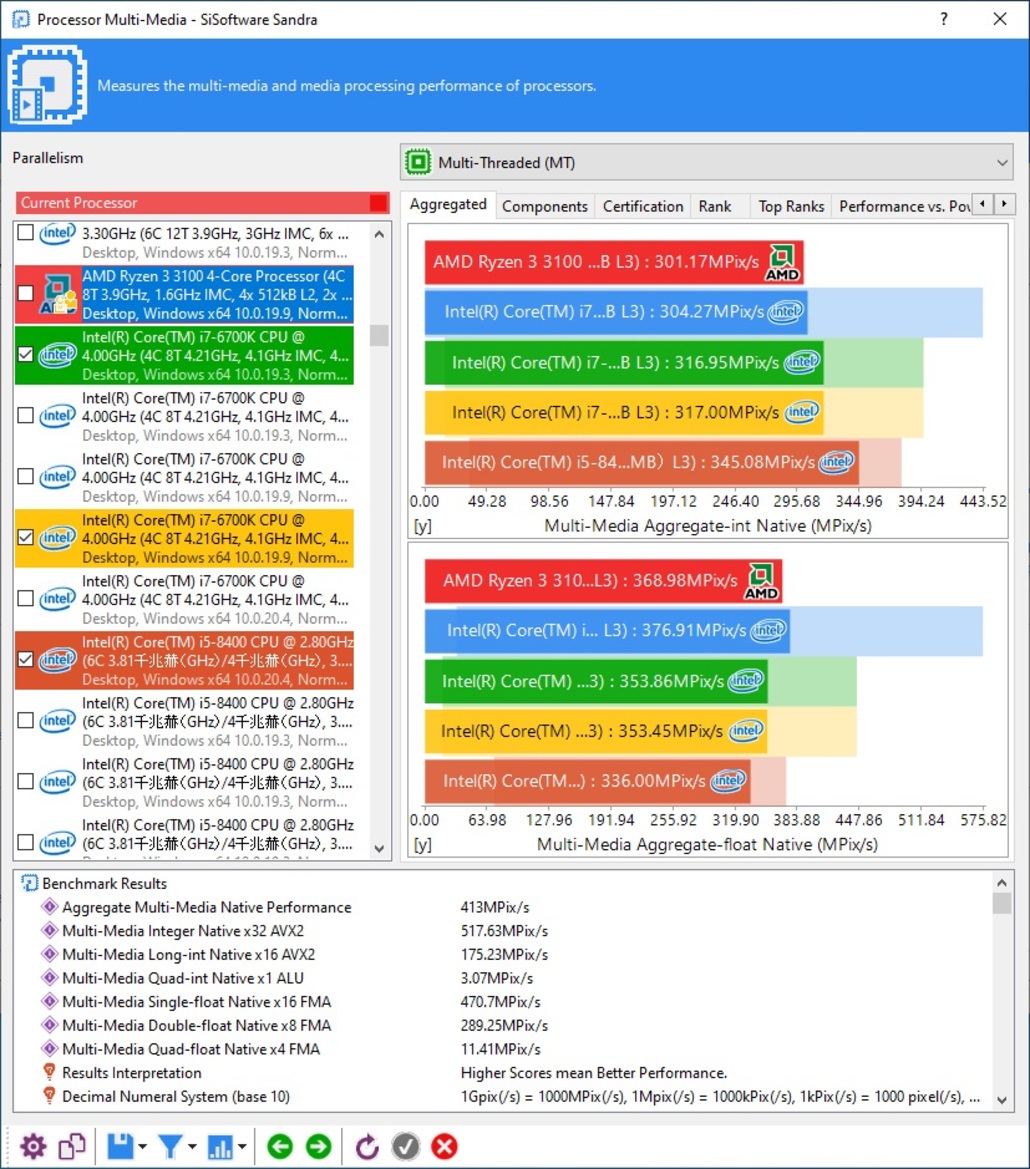
Task: Click the grey checkmark OK icon
Action: (405, 1147)
